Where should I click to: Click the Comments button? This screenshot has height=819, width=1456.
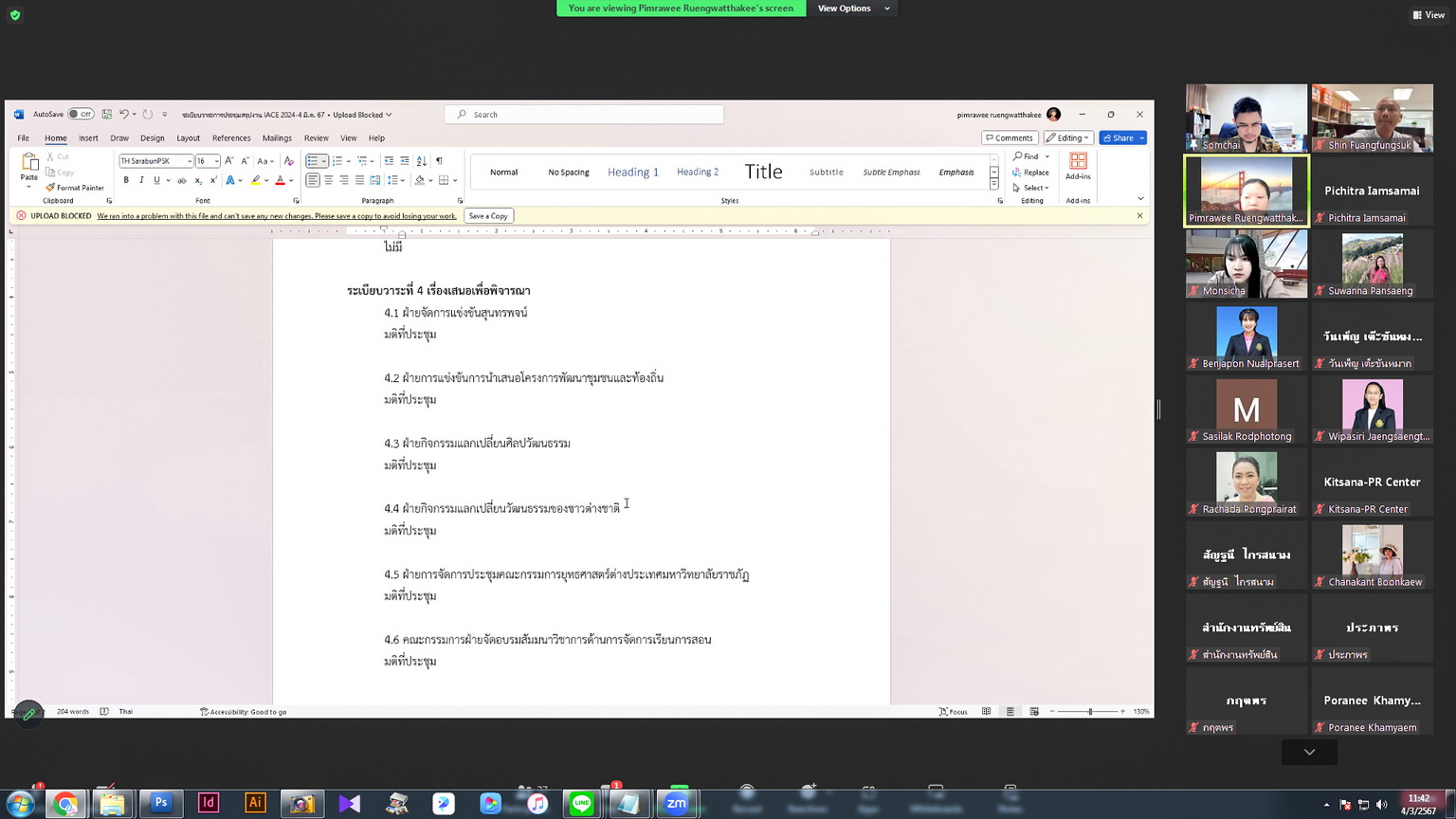coord(1009,138)
